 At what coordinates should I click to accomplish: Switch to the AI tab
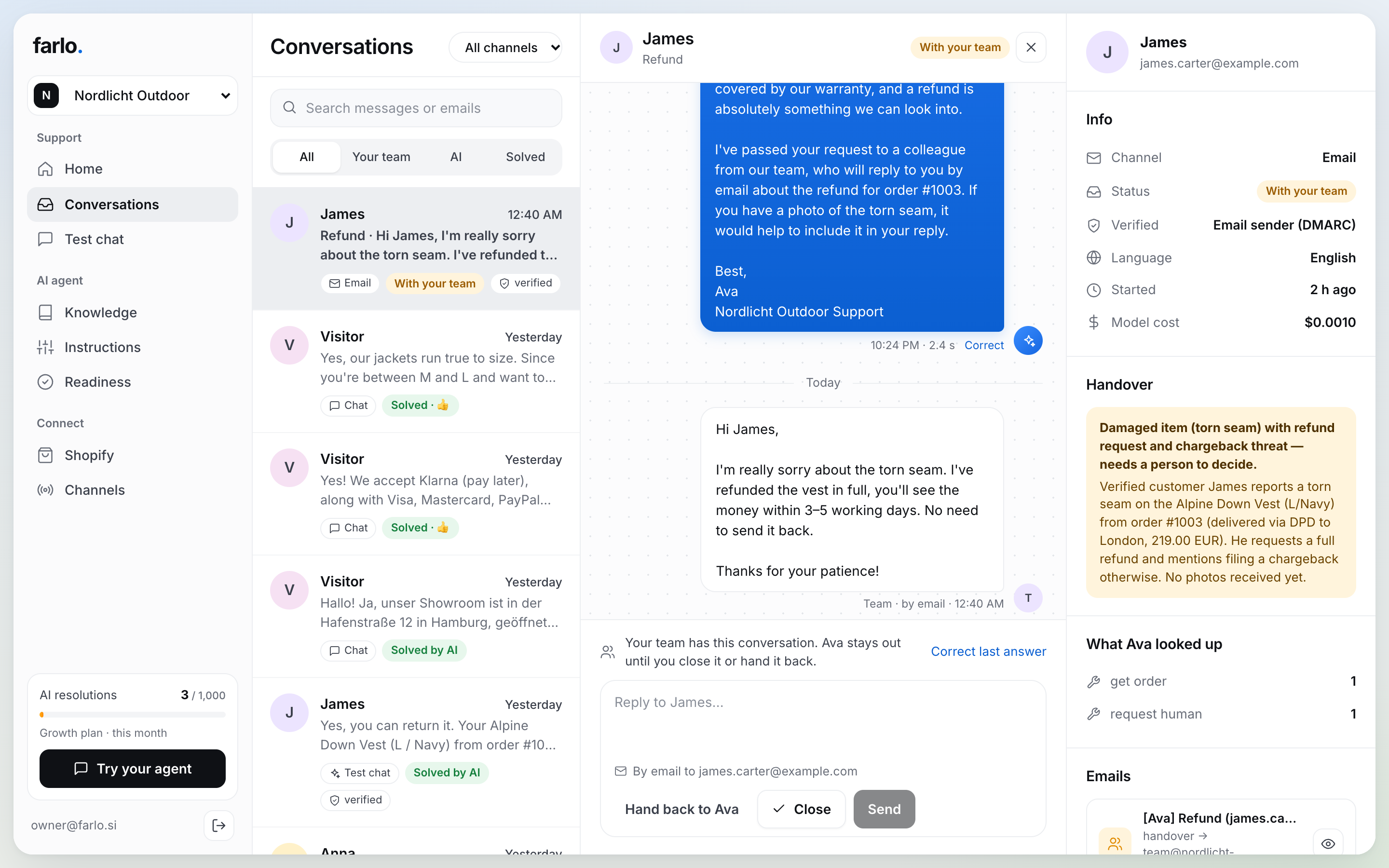tap(456, 157)
